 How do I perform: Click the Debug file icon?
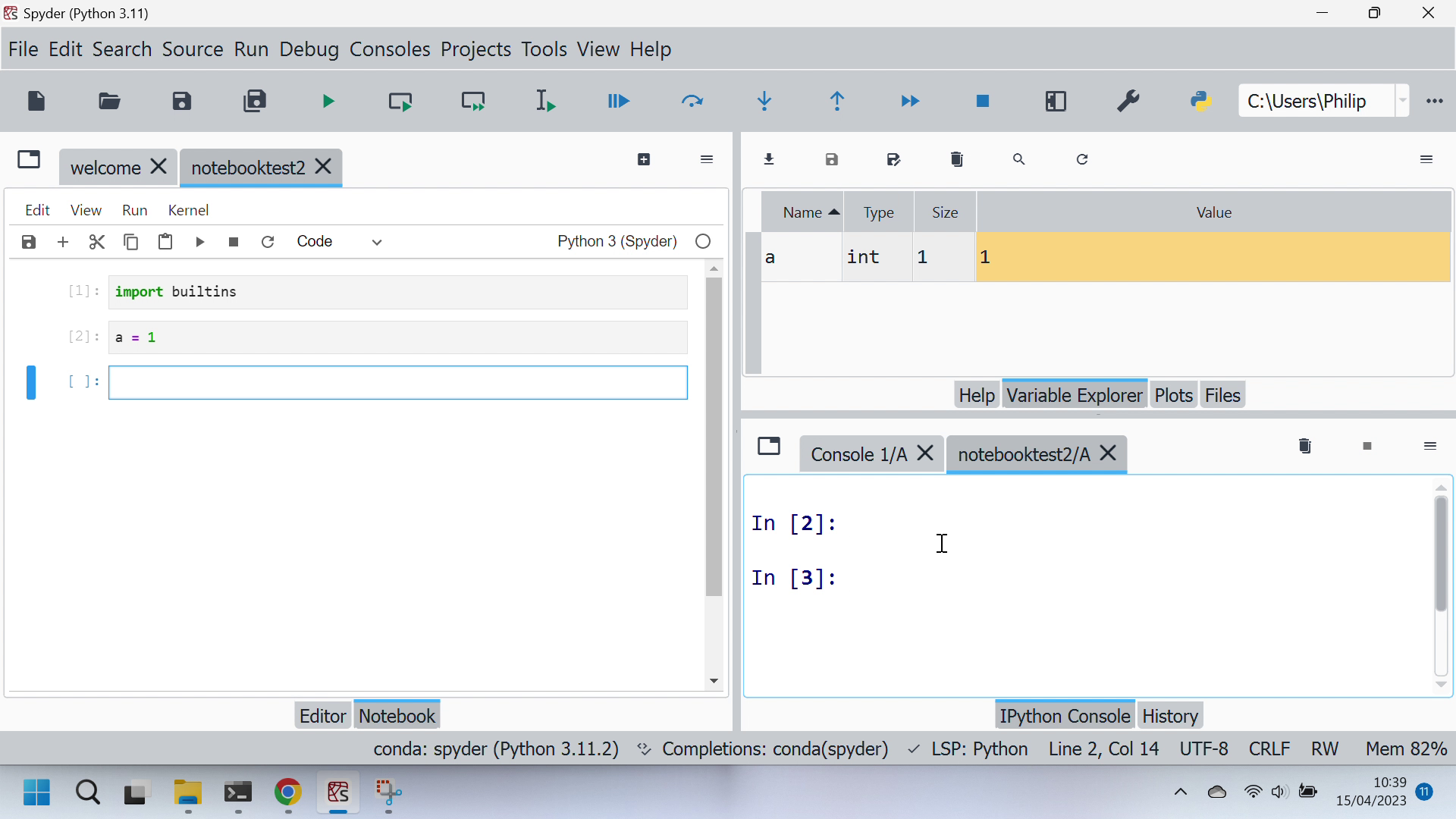point(619,101)
